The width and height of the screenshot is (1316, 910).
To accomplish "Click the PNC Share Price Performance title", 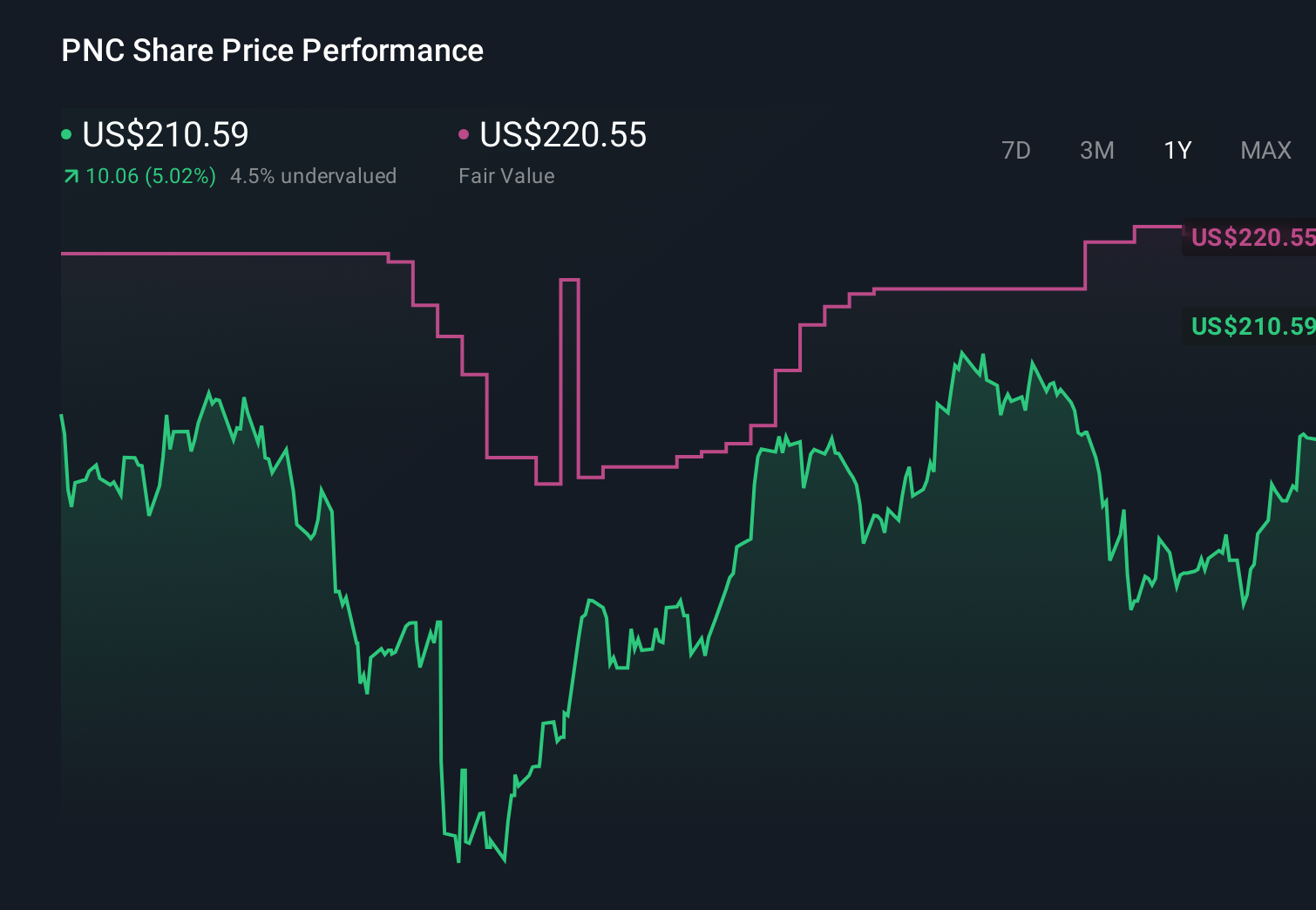I will click(271, 51).
